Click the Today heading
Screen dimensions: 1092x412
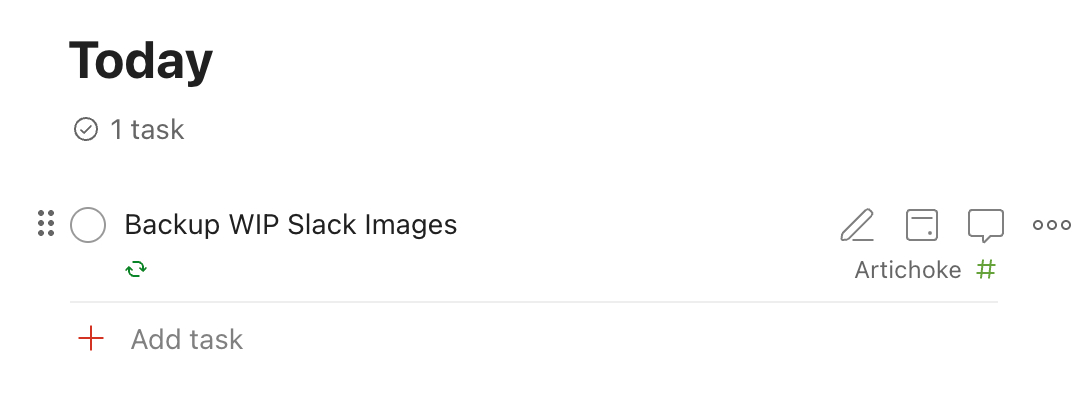point(141,61)
